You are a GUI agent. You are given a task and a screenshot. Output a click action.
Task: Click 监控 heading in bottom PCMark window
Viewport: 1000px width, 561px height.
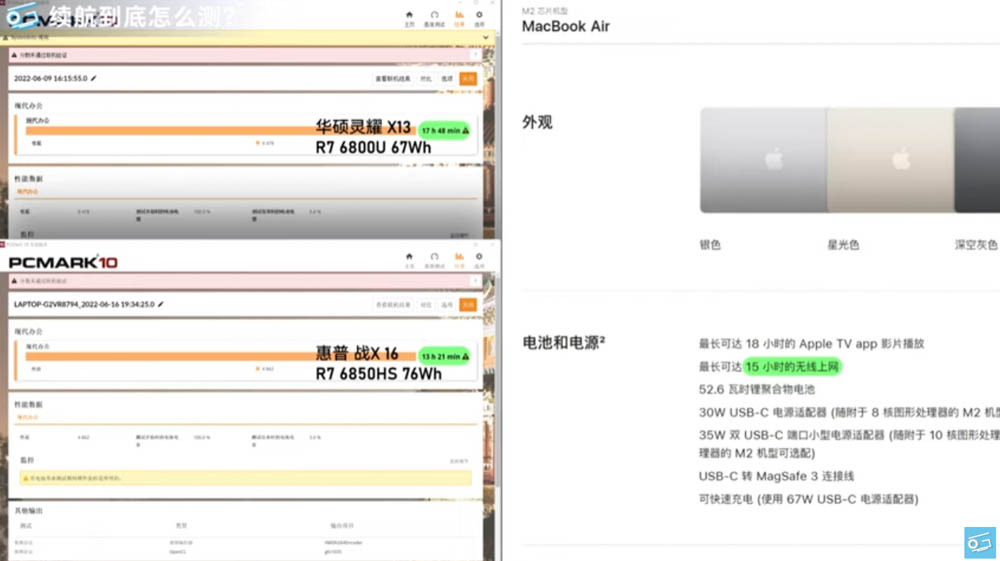(27, 460)
